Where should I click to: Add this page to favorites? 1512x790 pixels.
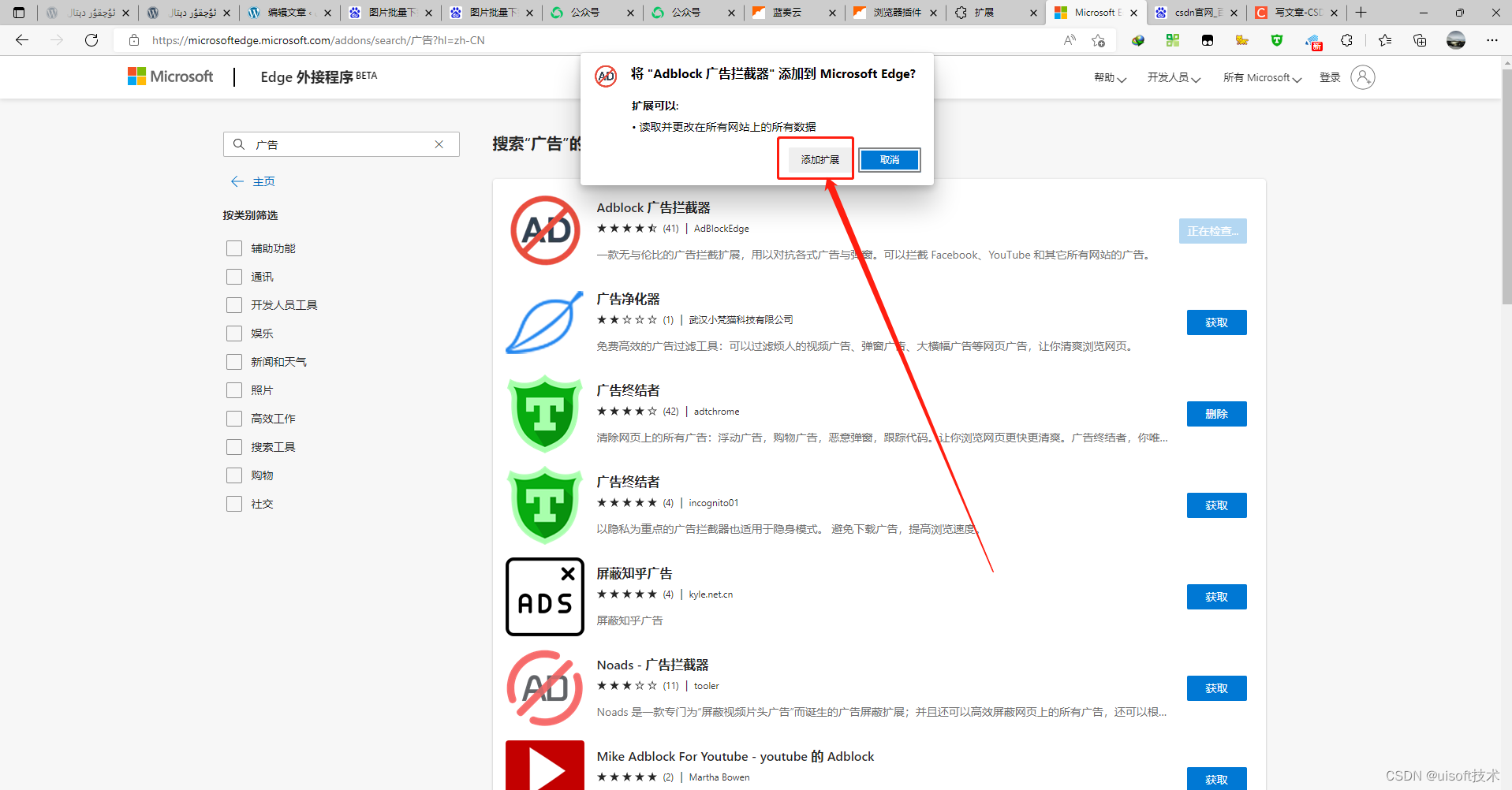[1098, 40]
